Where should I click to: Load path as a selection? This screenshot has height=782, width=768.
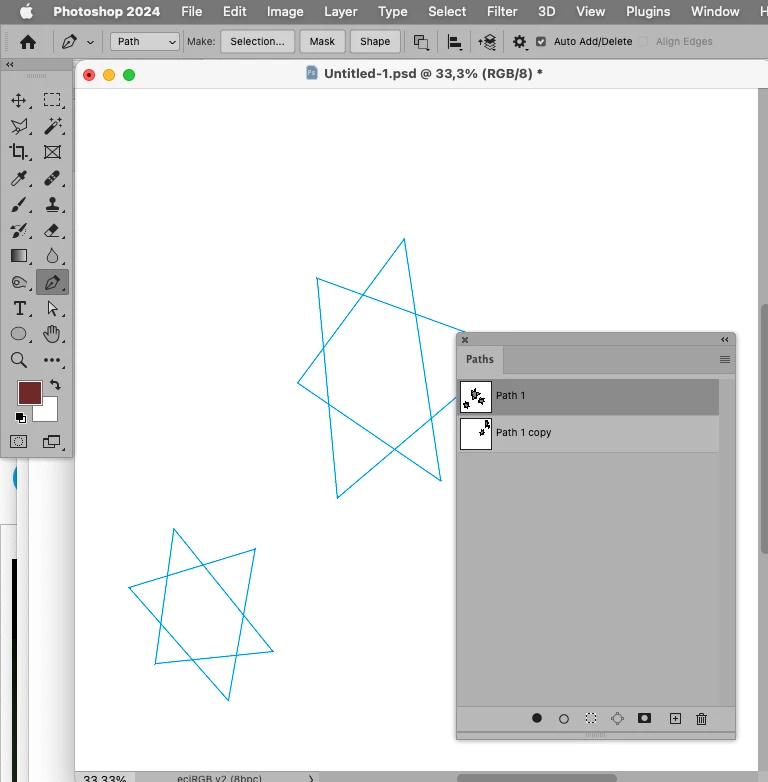(591, 718)
